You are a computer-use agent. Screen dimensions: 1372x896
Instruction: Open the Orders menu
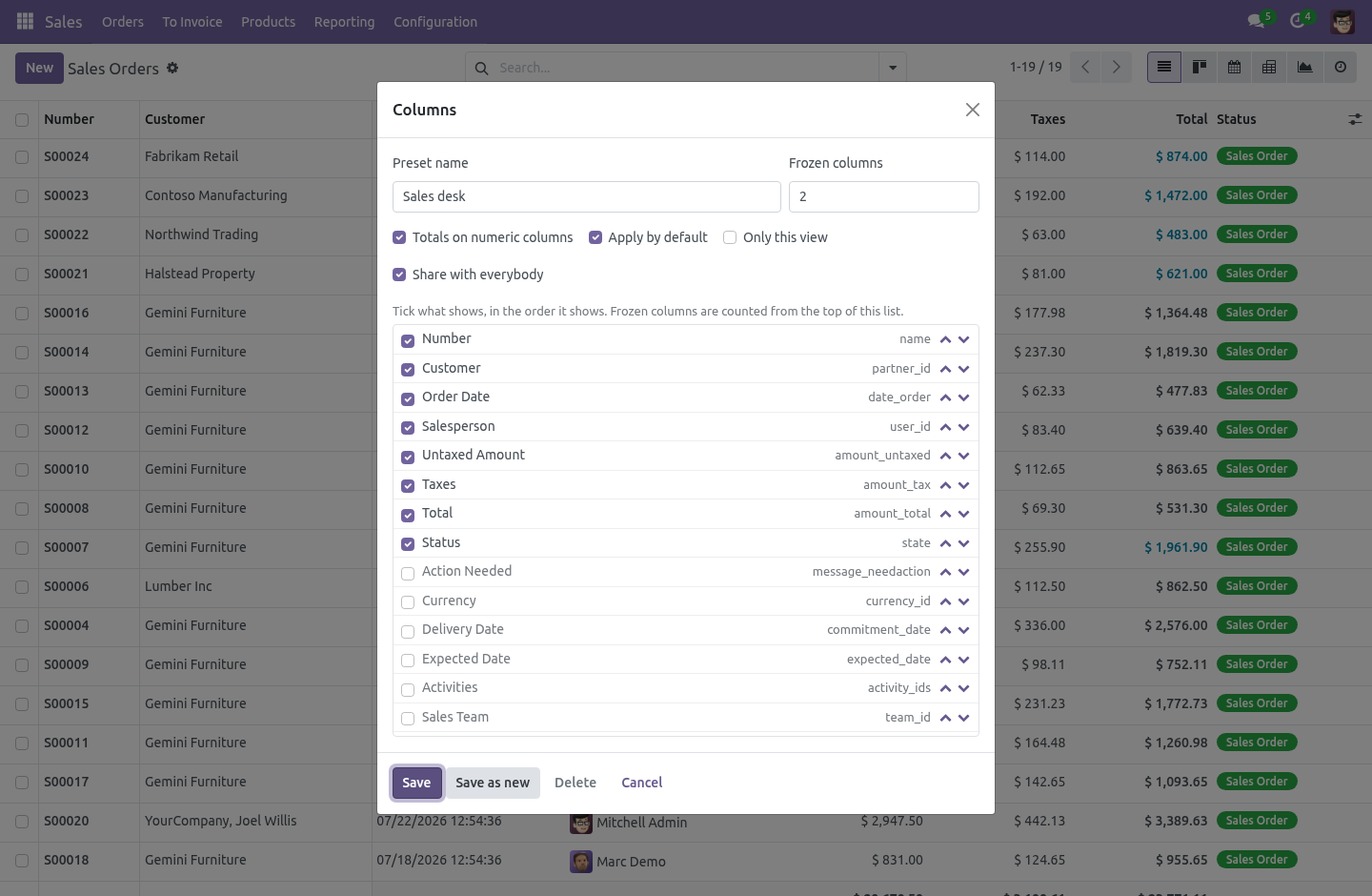tap(123, 21)
